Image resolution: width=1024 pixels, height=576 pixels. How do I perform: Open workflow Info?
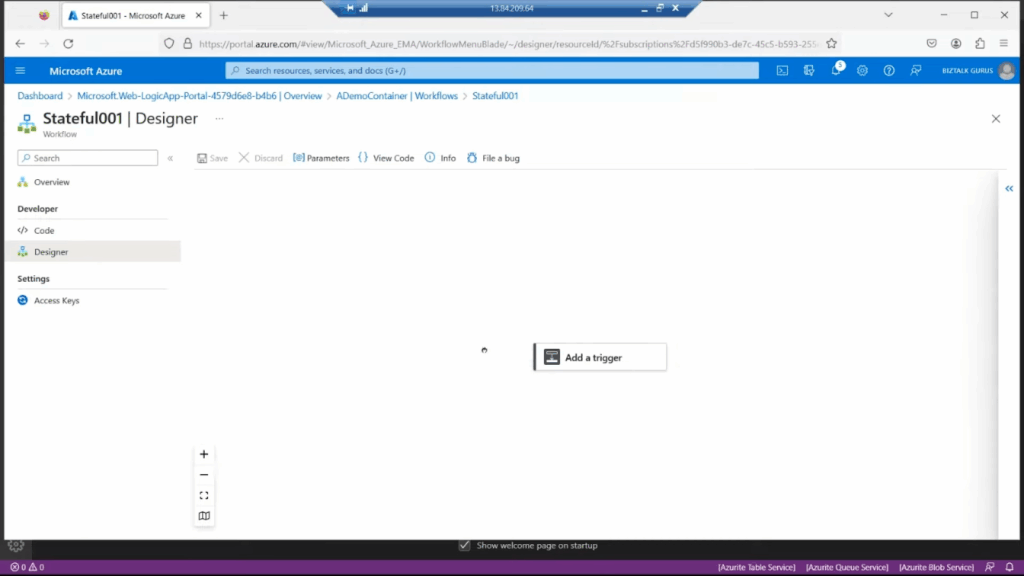440,158
